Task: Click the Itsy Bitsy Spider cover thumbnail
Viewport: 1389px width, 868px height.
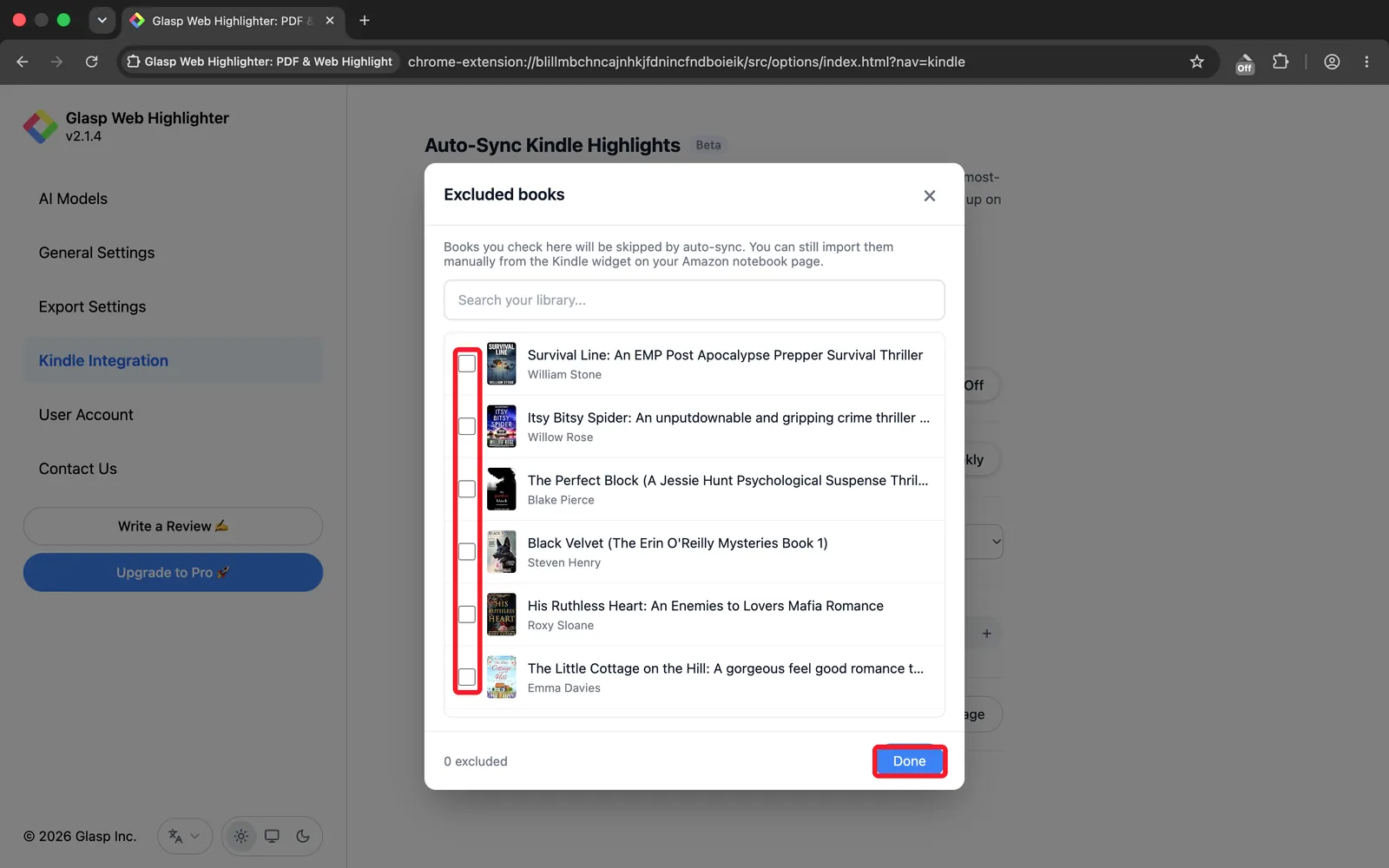Action: [501, 426]
